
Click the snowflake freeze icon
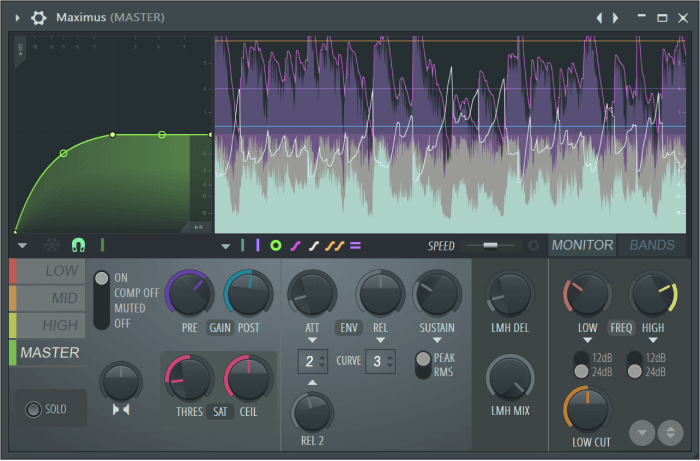point(51,245)
